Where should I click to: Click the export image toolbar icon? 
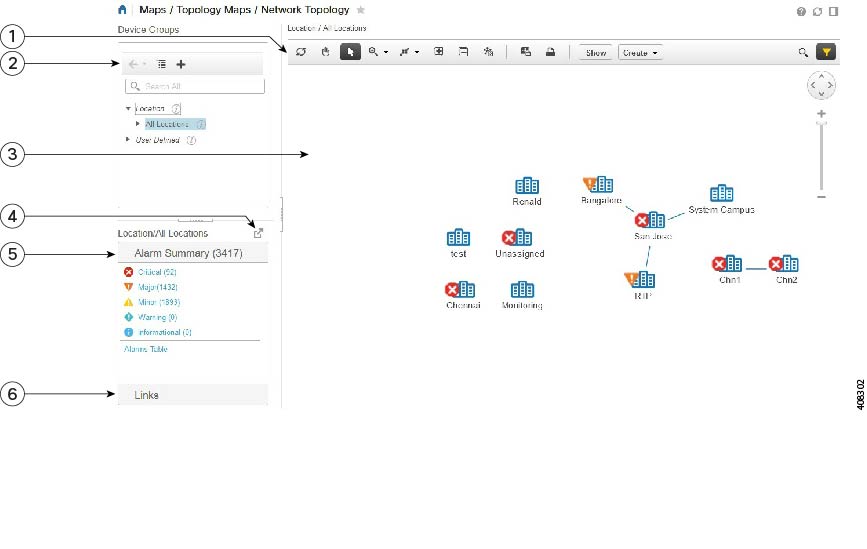point(526,51)
